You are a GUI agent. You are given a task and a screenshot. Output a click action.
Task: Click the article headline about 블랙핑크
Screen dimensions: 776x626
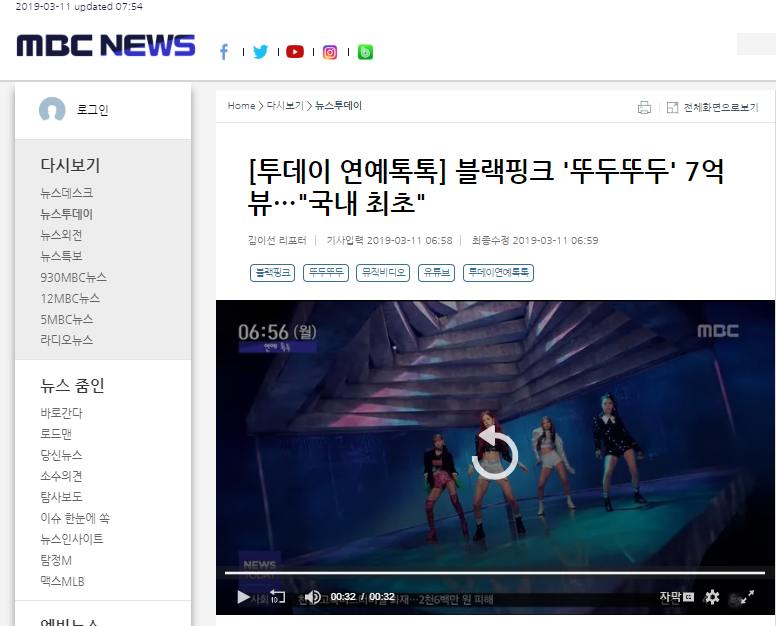486,187
